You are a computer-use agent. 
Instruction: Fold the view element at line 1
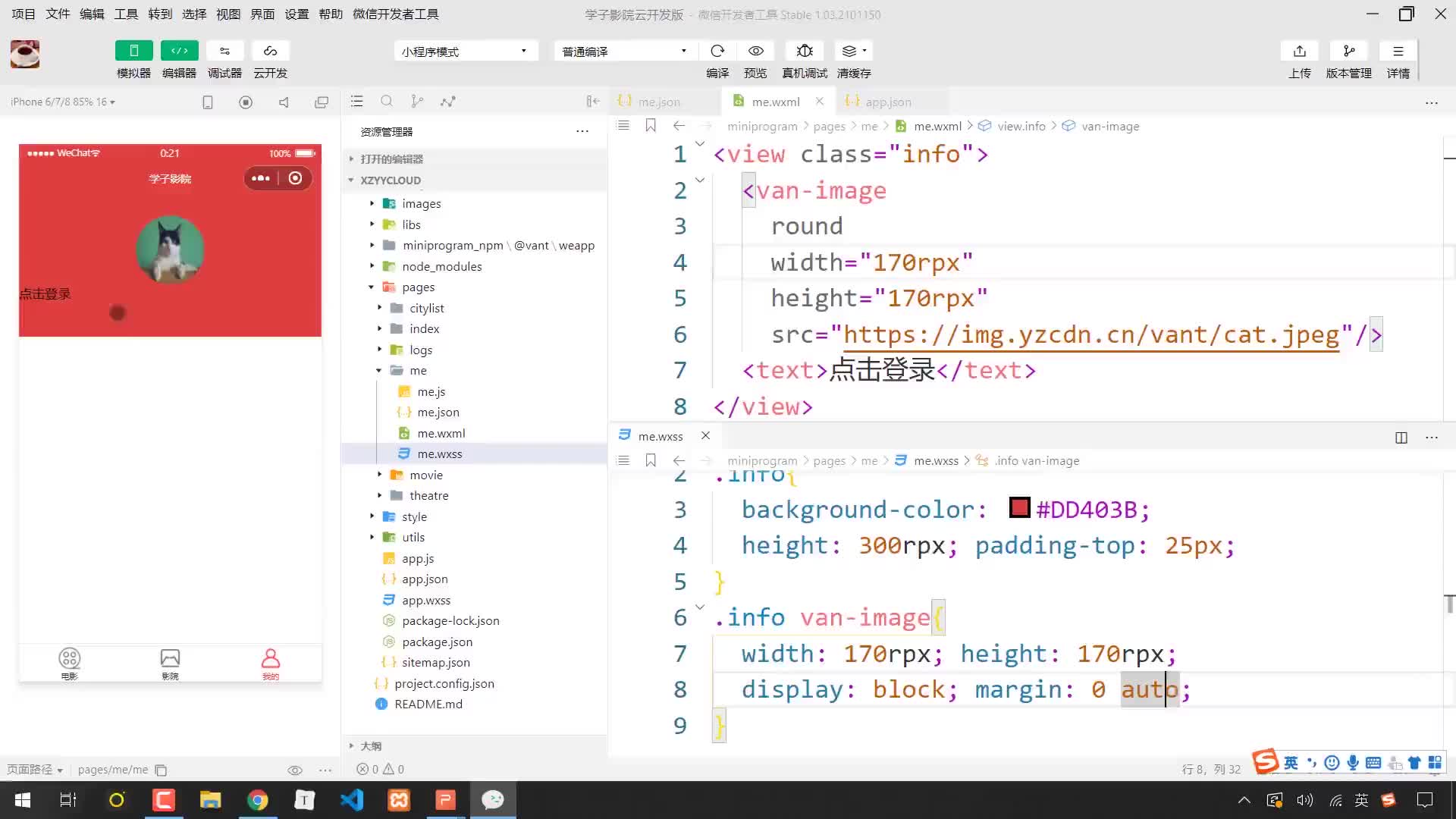point(700,143)
